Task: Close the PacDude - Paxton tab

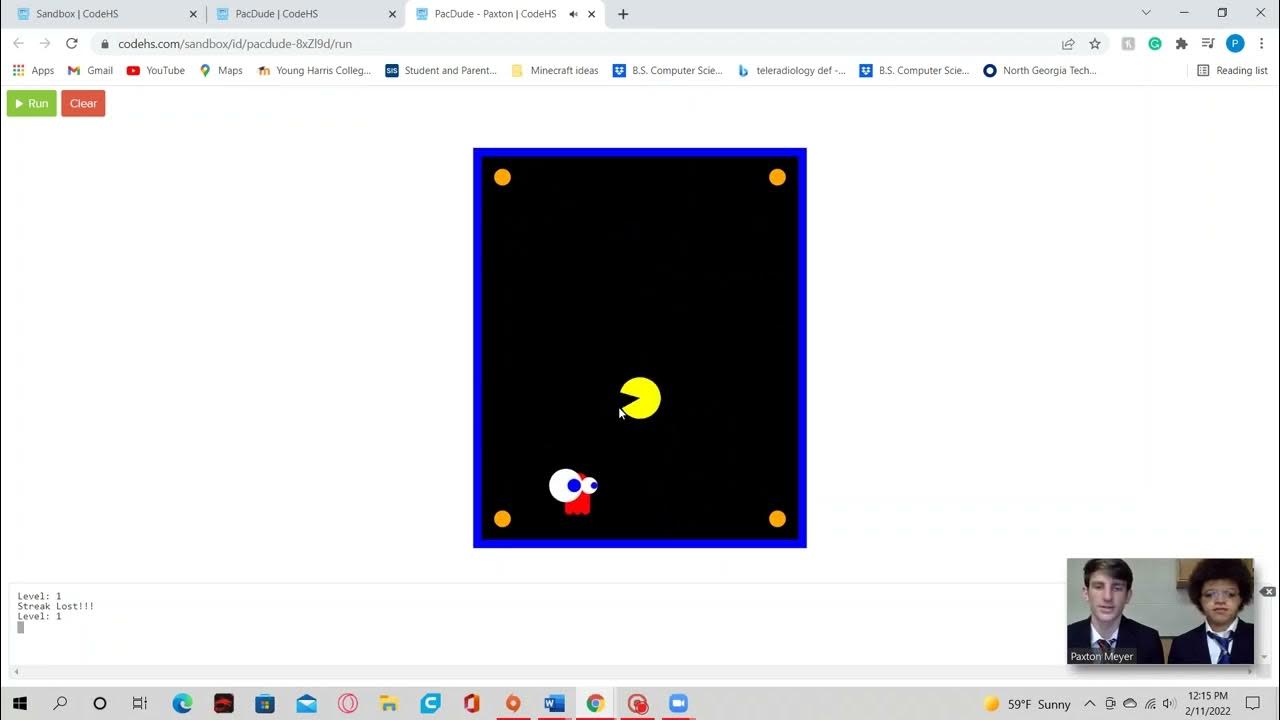Action: point(592,14)
